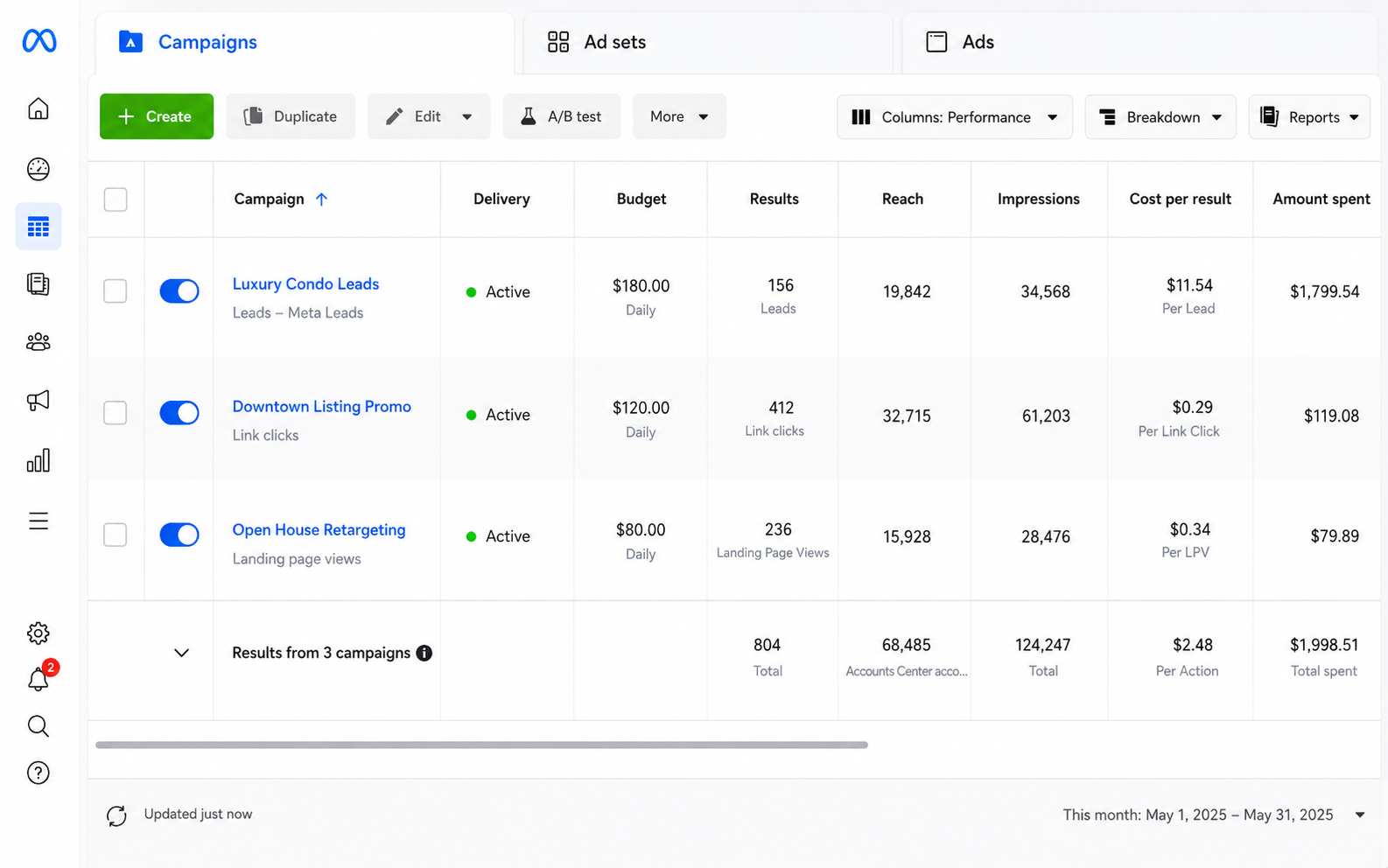Screen dimensions: 1388x868
Task: Disable the Open House Retargeting switch
Action: pos(179,535)
